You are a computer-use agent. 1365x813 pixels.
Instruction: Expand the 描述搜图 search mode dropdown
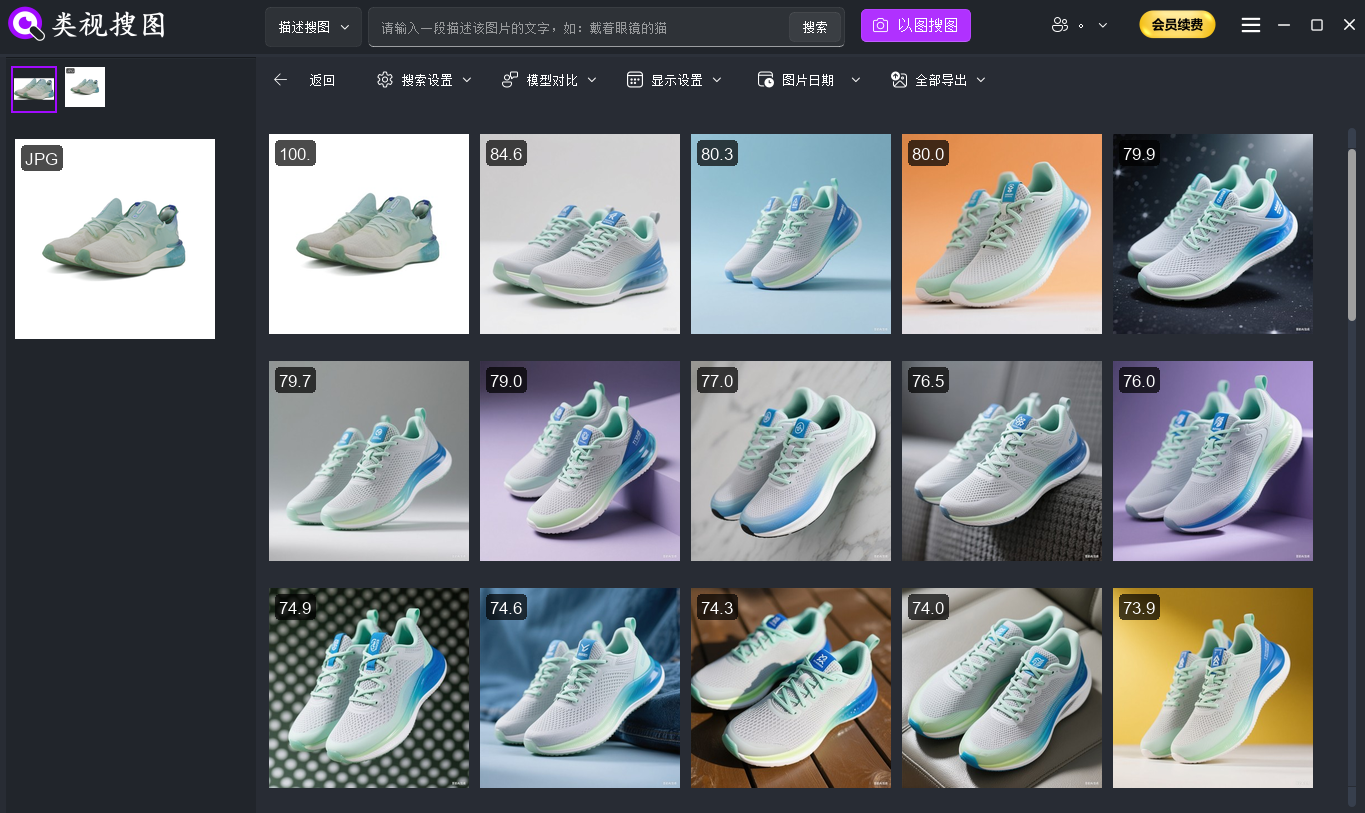click(x=313, y=27)
